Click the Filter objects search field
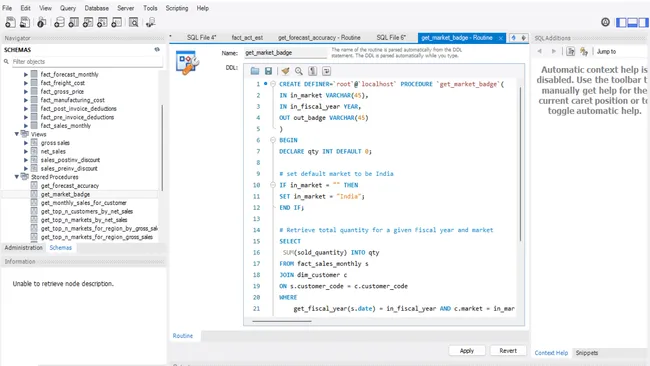 [87, 62]
